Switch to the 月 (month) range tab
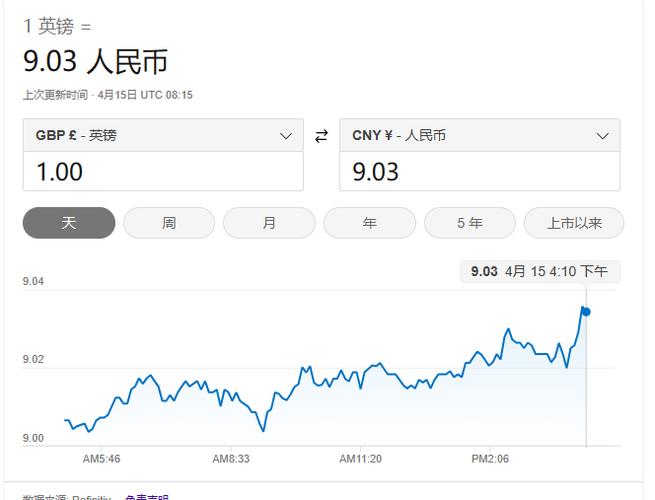 269,223
